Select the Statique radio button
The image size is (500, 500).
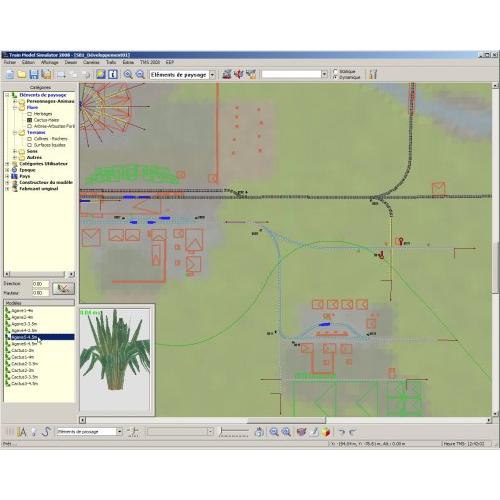click(x=335, y=71)
